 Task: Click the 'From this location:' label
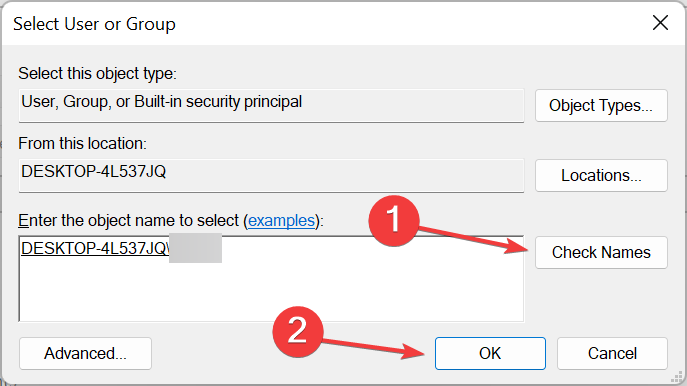coord(82,144)
